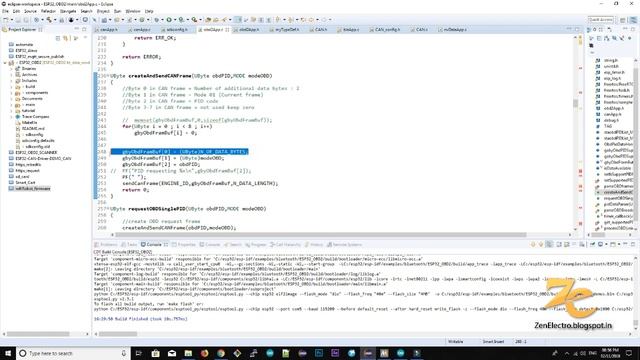
Task: Select the automate project
Action: 24,44
